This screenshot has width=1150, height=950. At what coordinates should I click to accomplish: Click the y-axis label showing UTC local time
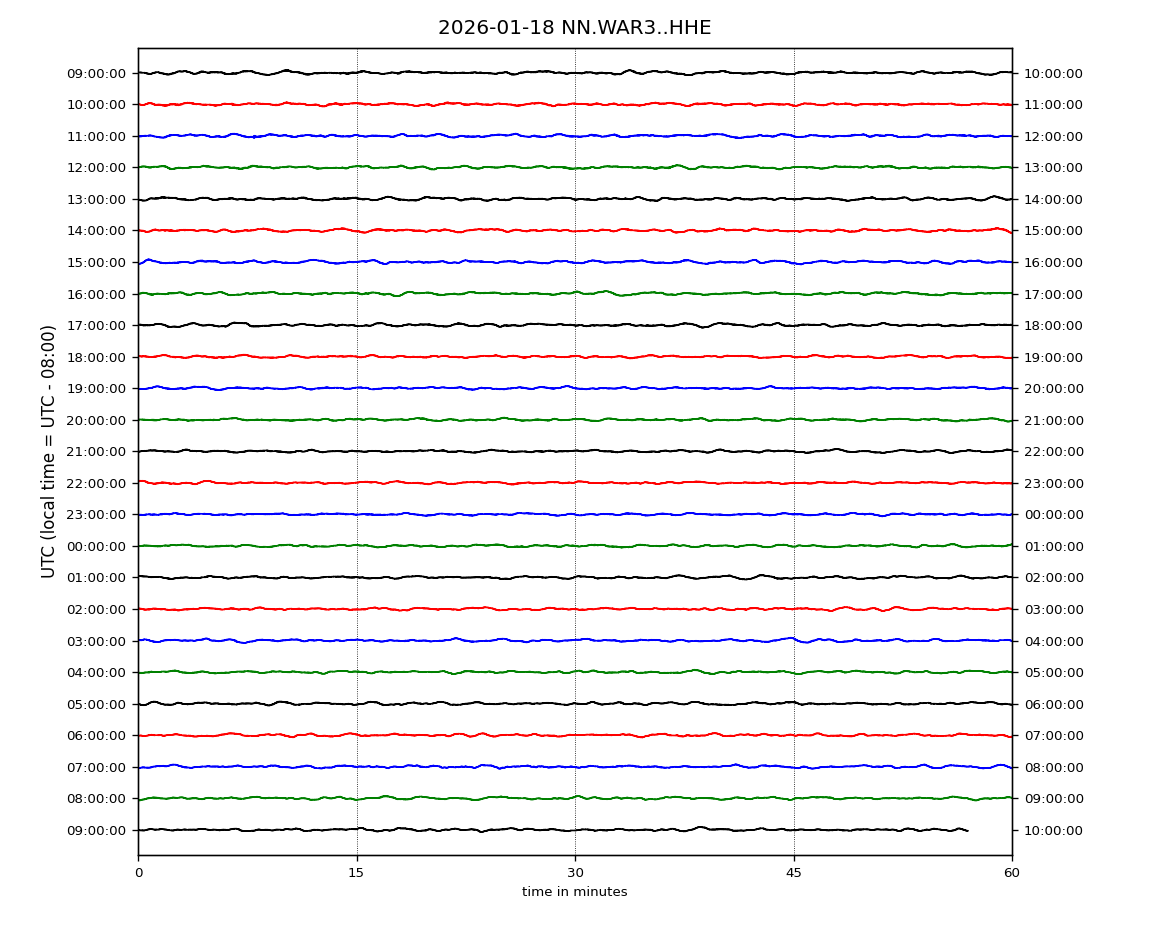(49, 451)
